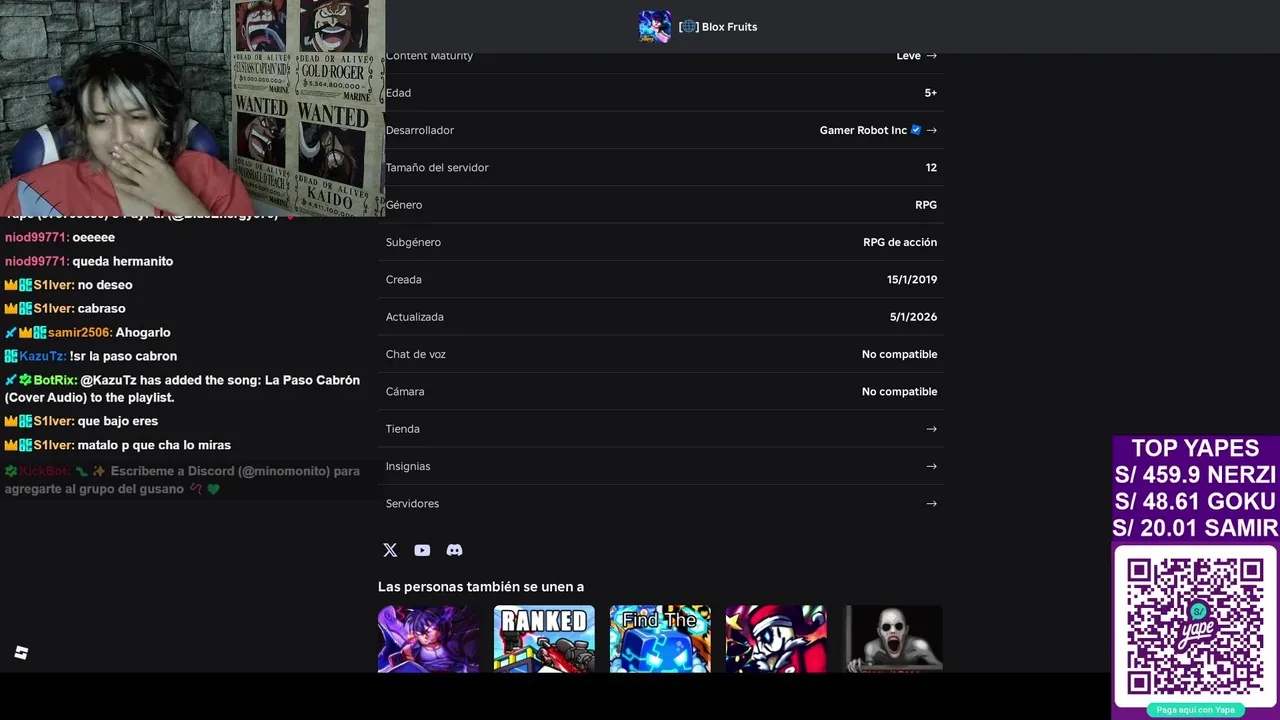Image resolution: width=1280 pixels, height=720 pixels.
Task: Open the YouTube social link
Action: pyautogui.click(x=422, y=550)
